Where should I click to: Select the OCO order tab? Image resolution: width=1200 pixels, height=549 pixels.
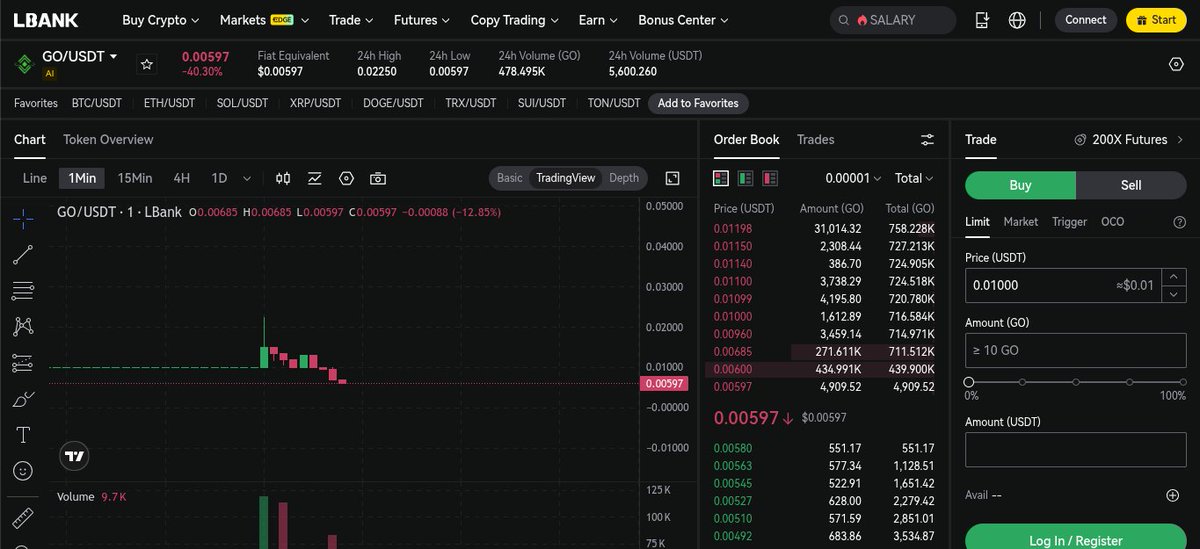[1113, 222]
